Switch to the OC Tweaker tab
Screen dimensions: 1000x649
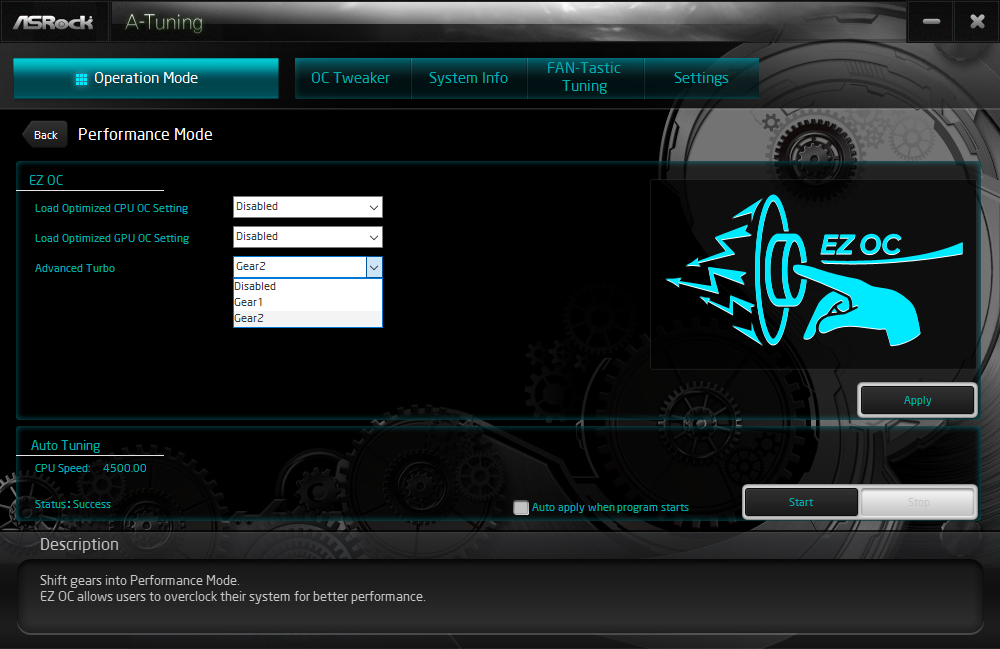pyautogui.click(x=353, y=77)
